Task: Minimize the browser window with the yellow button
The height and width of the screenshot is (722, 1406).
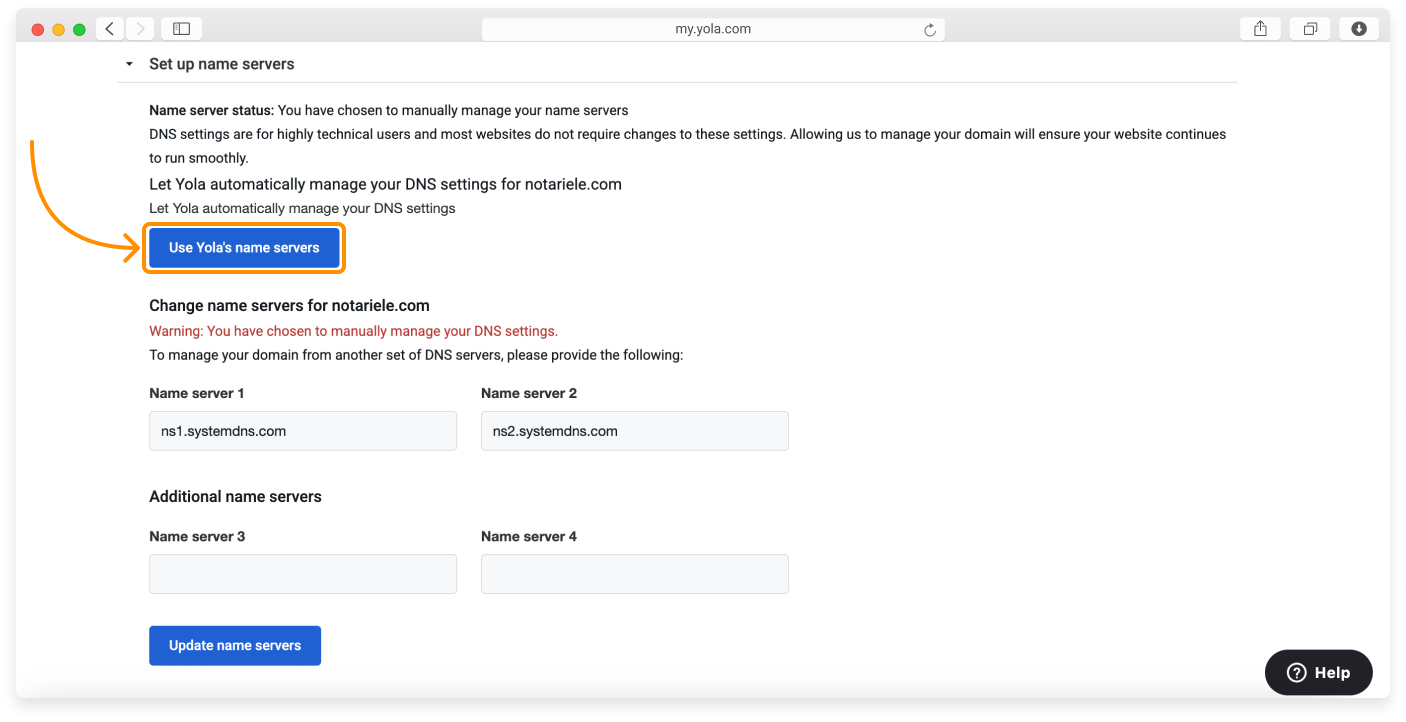Action: coord(59,30)
